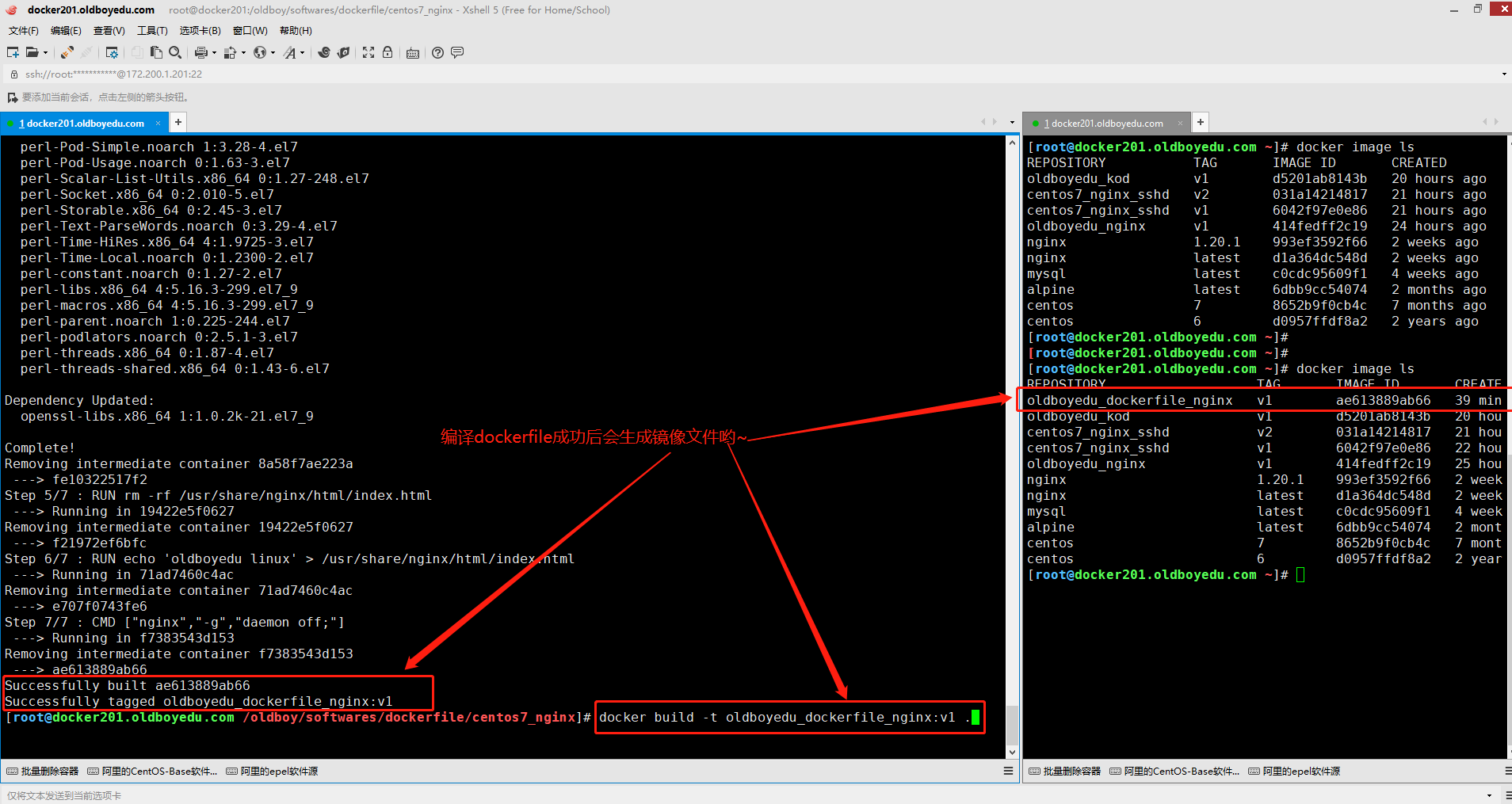Toggle full screen mode icon
Image resolution: width=1512 pixels, height=804 pixels.
coord(368,52)
